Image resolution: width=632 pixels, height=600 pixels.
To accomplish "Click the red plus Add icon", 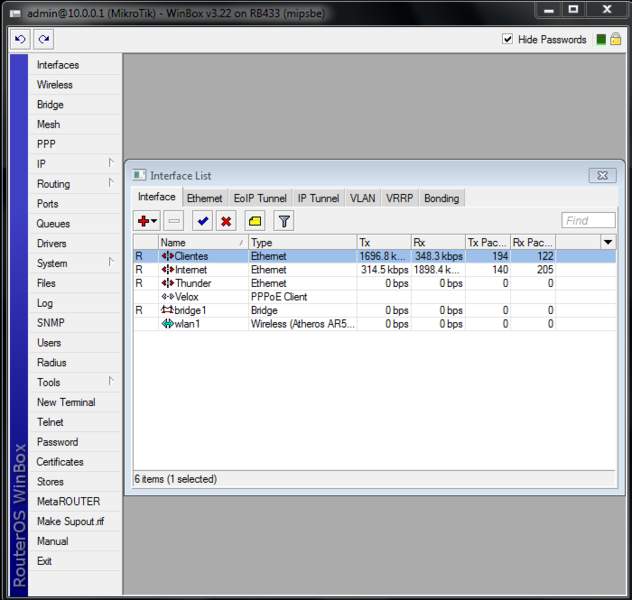I will pyautogui.click(x=143, y=221).
